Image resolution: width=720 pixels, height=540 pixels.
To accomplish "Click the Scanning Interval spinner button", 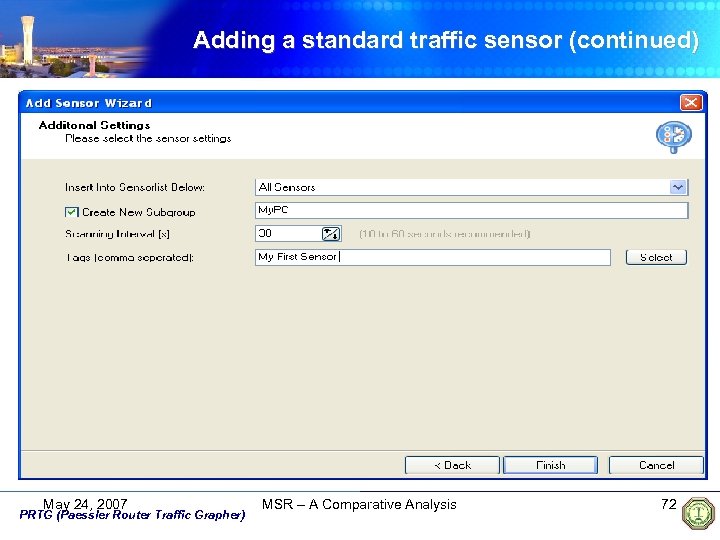I will [331, 234].
